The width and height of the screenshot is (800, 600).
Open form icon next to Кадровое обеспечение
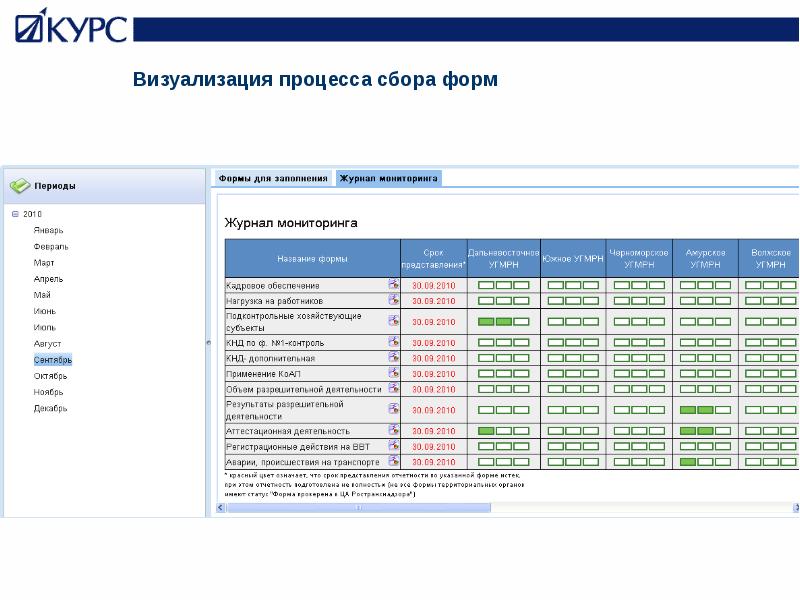point(393,285)
